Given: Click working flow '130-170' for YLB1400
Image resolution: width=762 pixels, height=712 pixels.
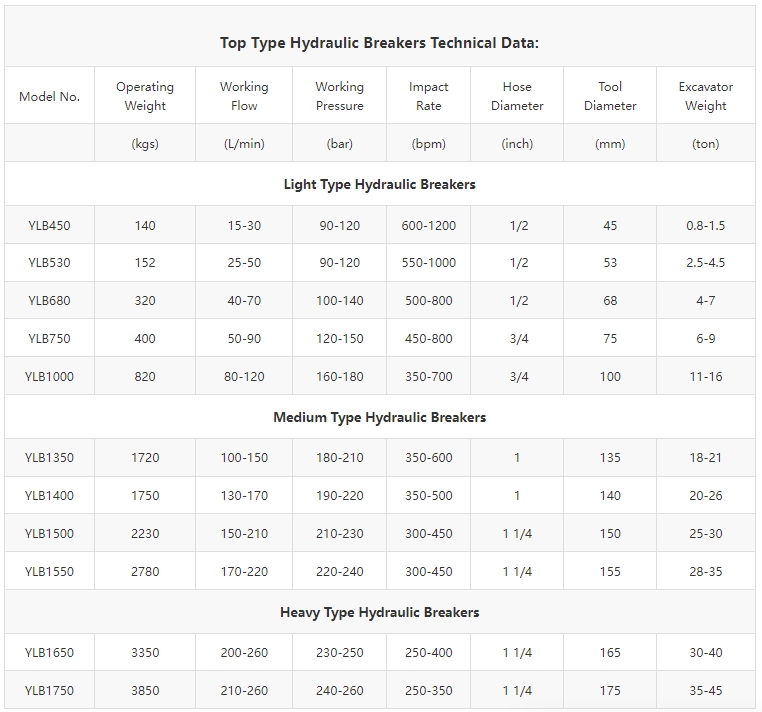Looking at the screenshot, I should (x=244, y=495).
